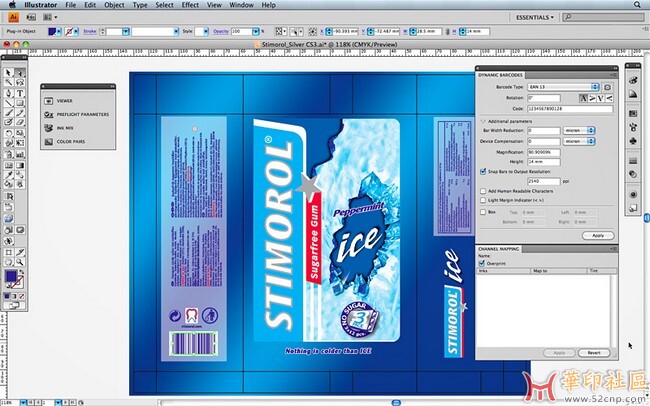Open Spotlight search in menu bar
This screenshot has height=406, width=650.
[637, 5]
